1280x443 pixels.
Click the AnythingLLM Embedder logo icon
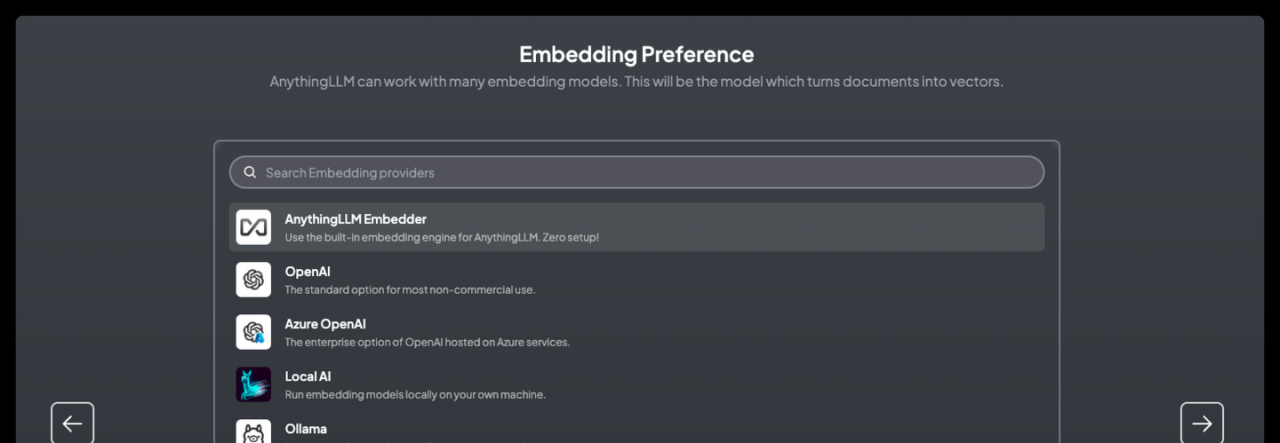(253, 227)
